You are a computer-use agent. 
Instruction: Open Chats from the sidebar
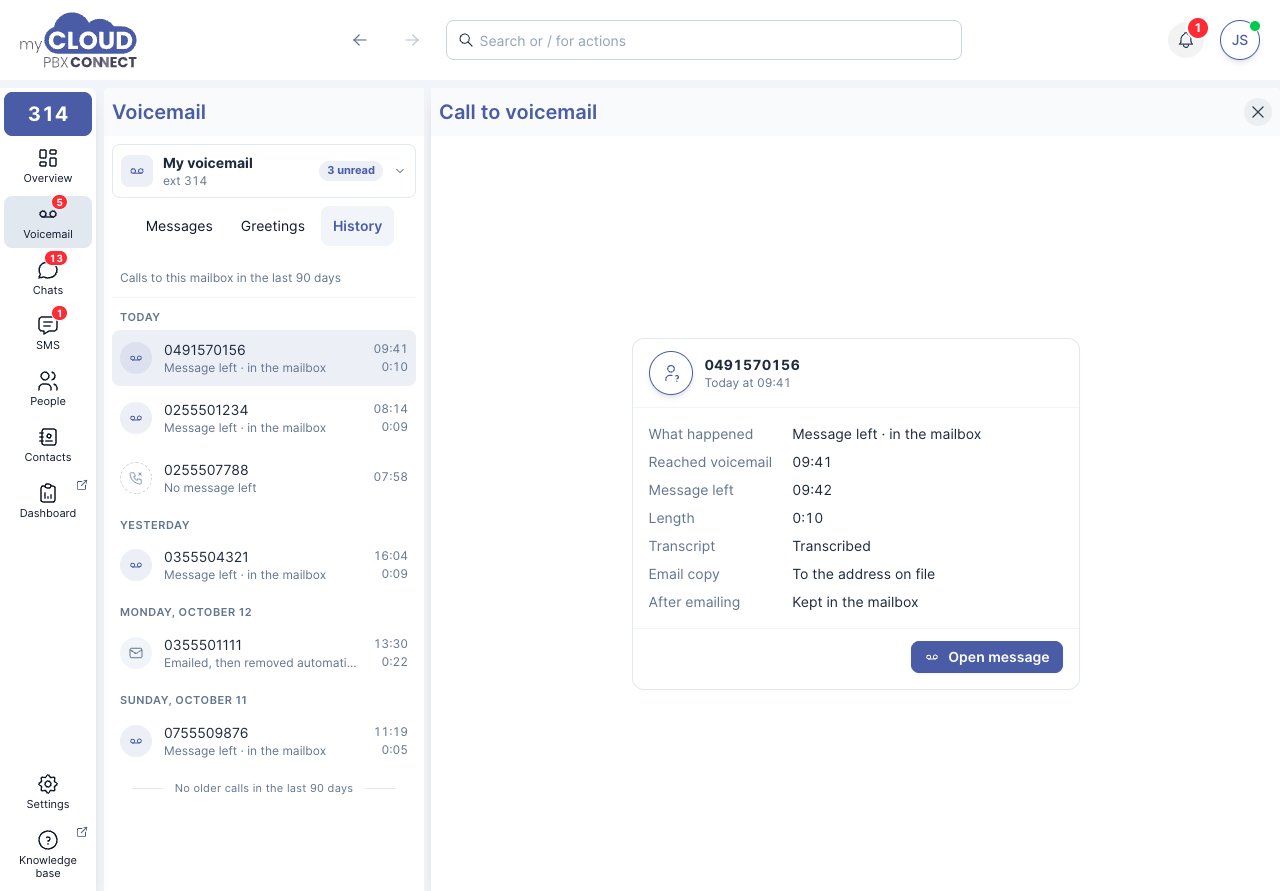[48, 277]
